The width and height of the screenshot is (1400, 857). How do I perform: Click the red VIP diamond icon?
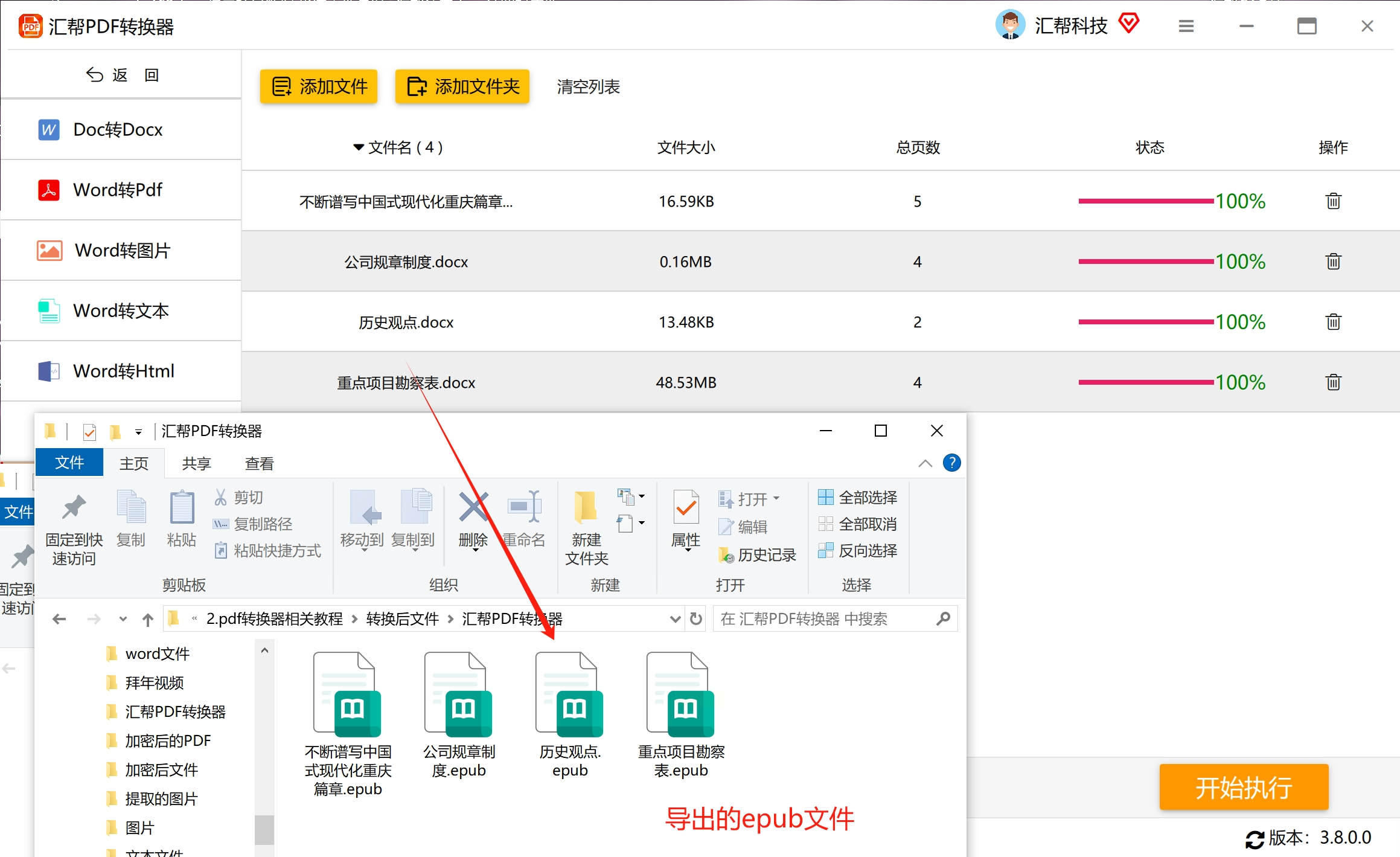1128,24
